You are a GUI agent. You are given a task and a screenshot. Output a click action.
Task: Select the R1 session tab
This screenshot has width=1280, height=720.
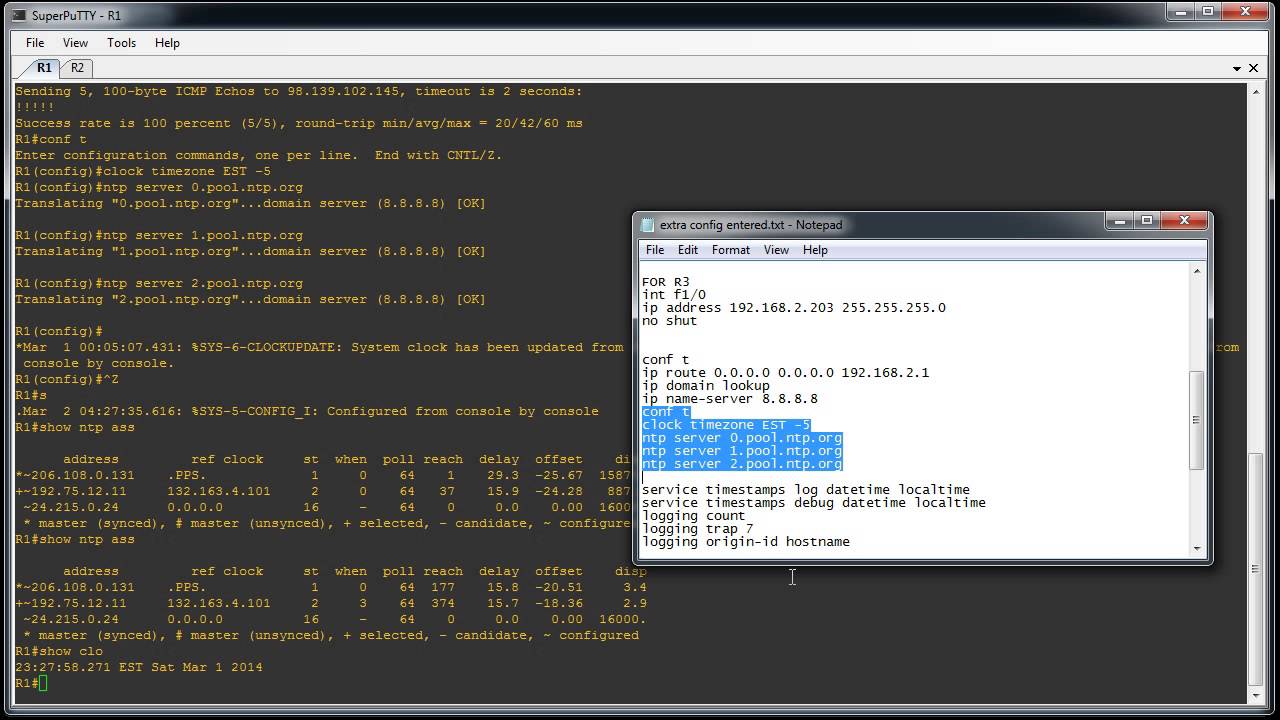tap(44, 68)
